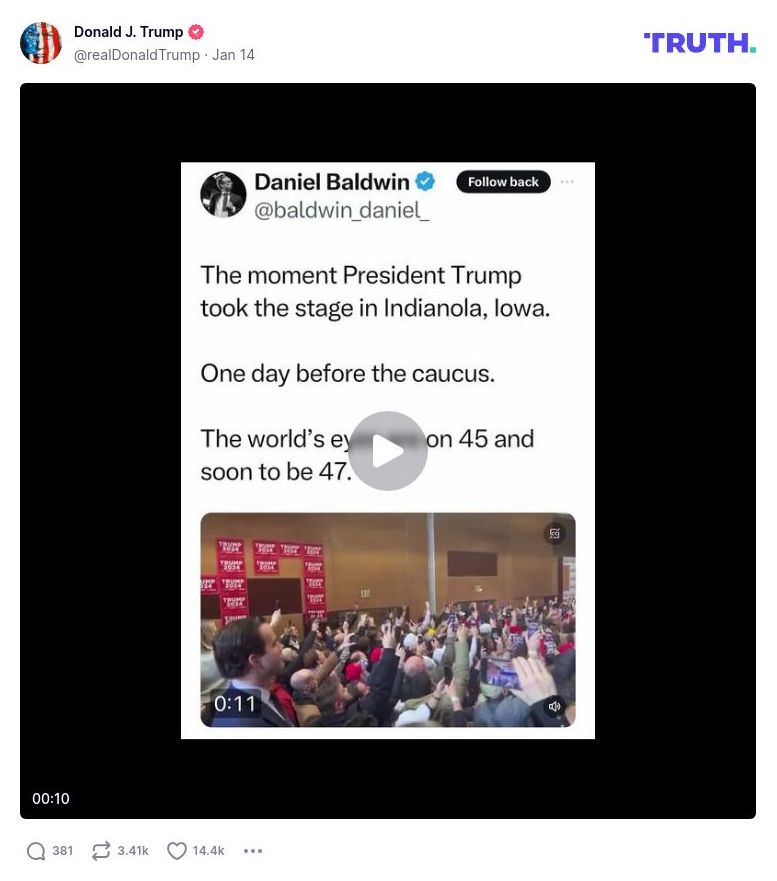Image resolution: width=777 pixels, height=881 pixels.
Task: Click the TRUTH logo
Action: pos(699,43)
